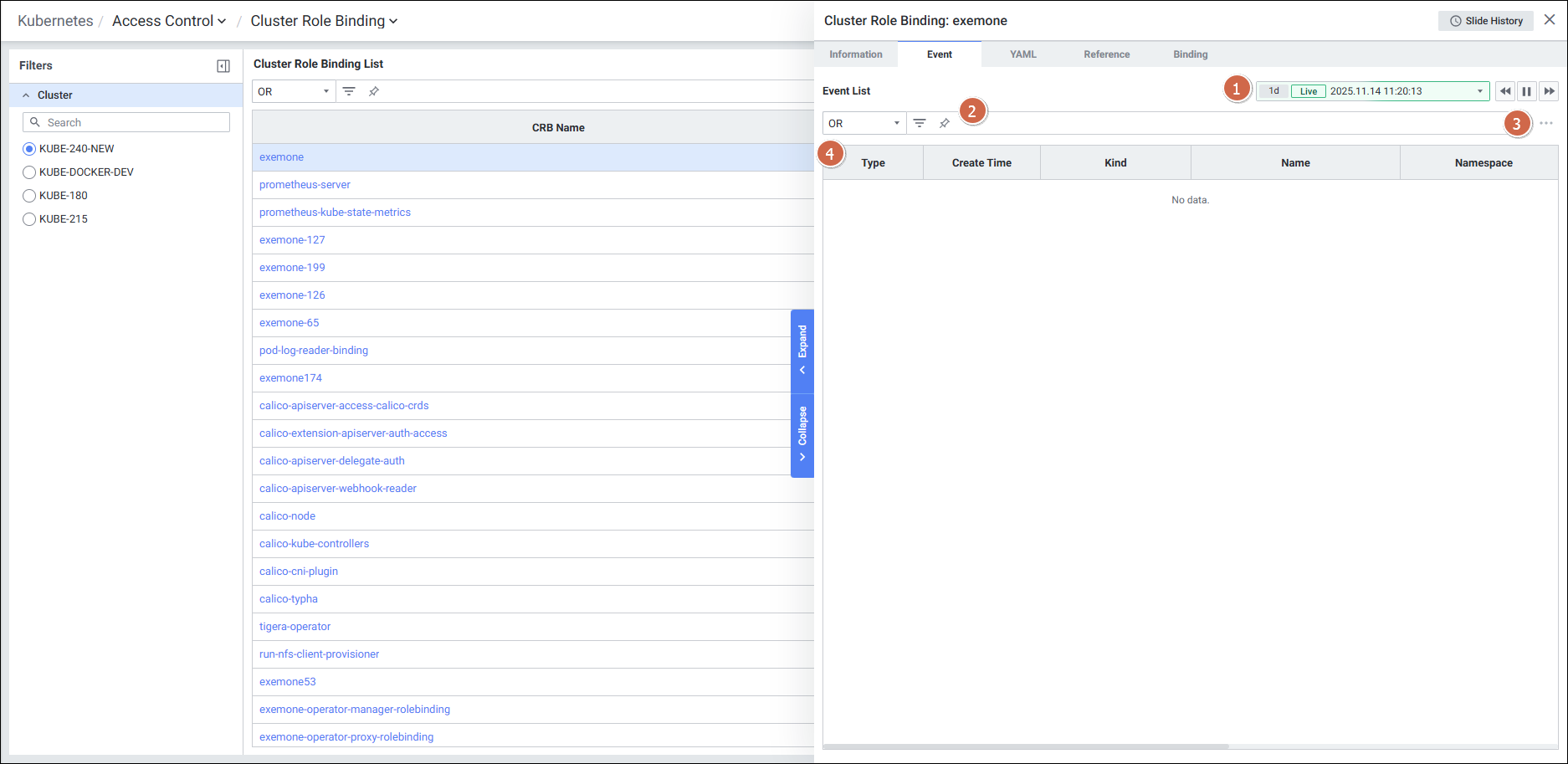Collapse the Cluster filter section
The width and height of the screenshot is (1568, 764).
click(x=26, y=95)
